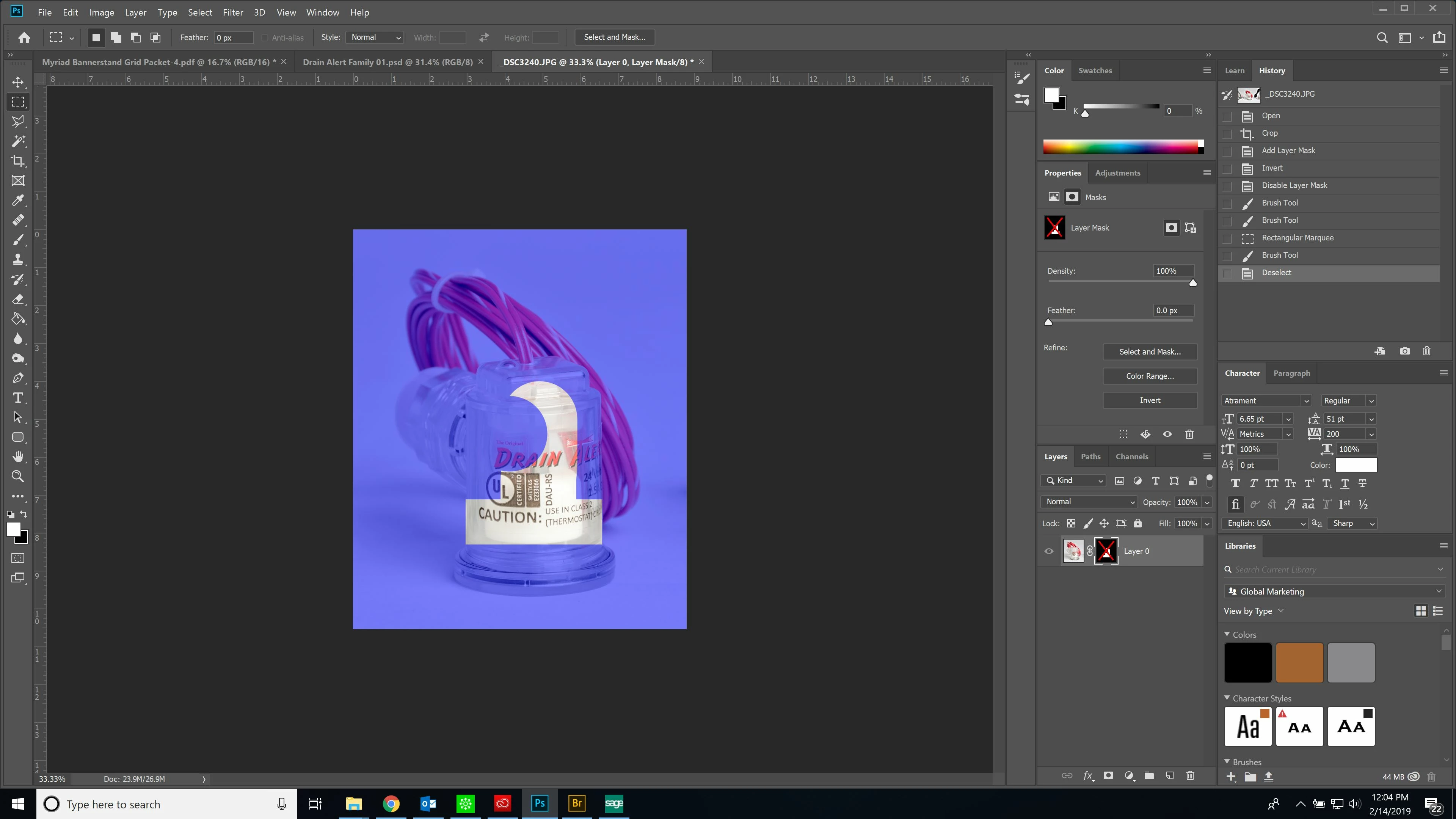Select the Crop tool in toolbar
Image resolution: width=1456 pixels, height=819 pixels.
[x=18, y=161]
